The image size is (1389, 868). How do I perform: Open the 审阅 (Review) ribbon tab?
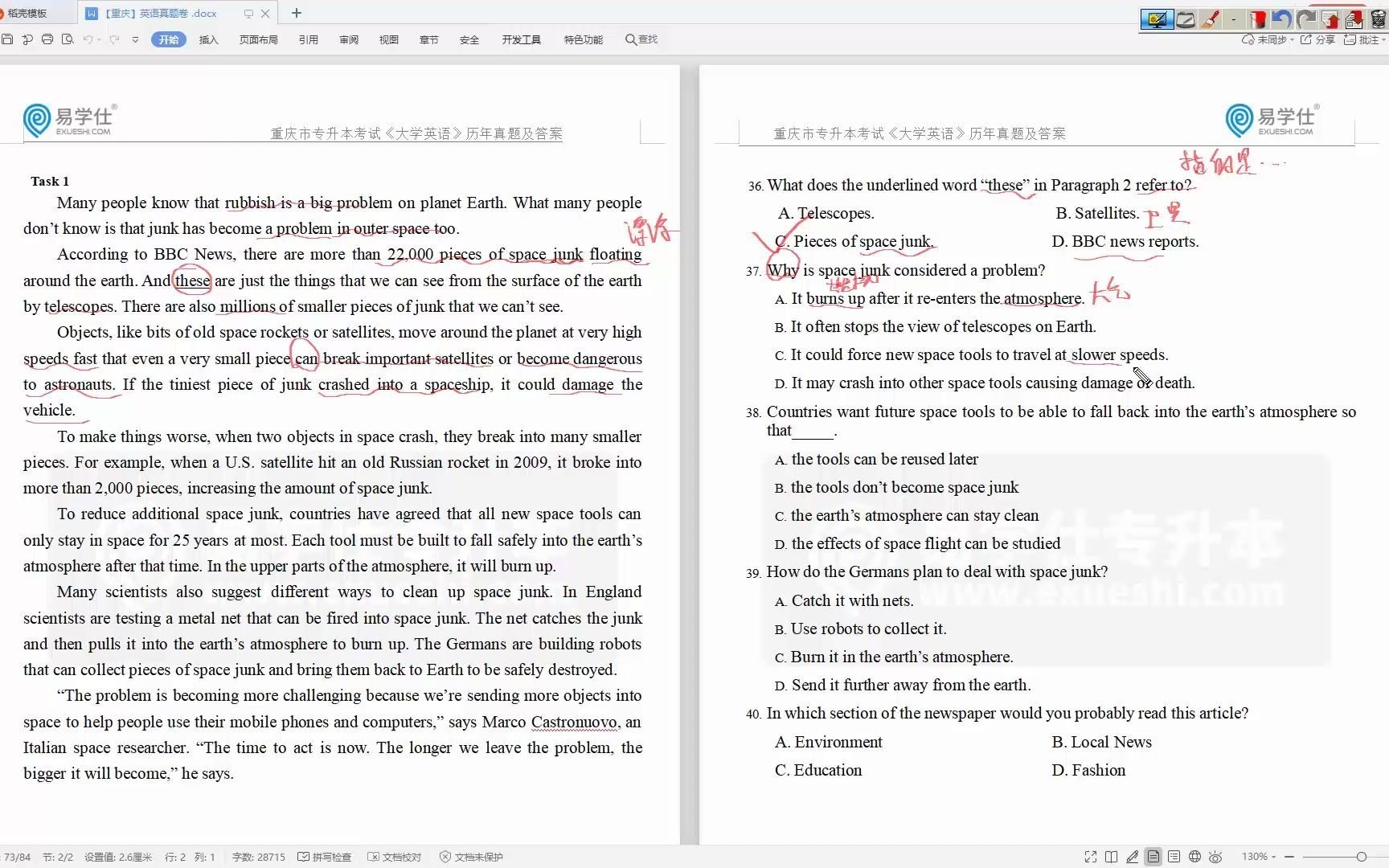tap(349, 39)
